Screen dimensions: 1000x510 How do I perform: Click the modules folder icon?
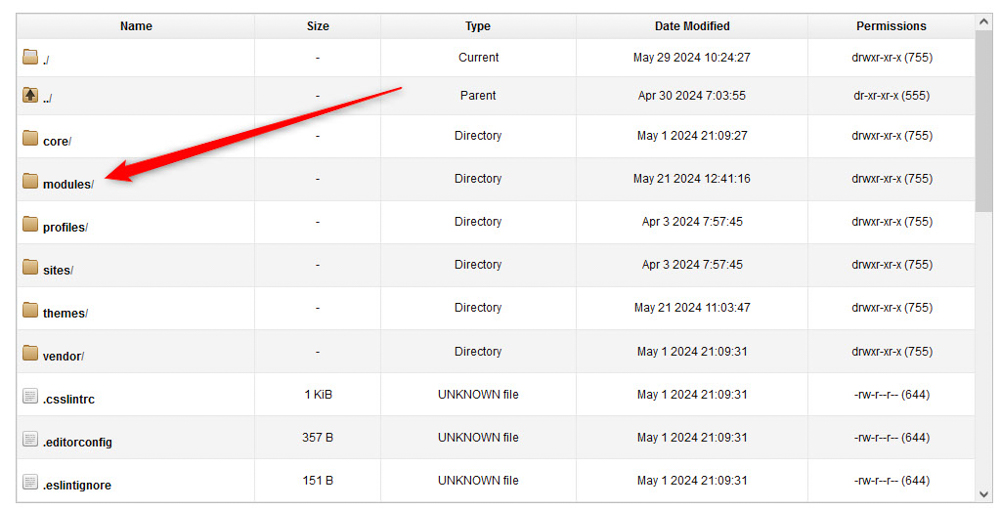(30, 181)
